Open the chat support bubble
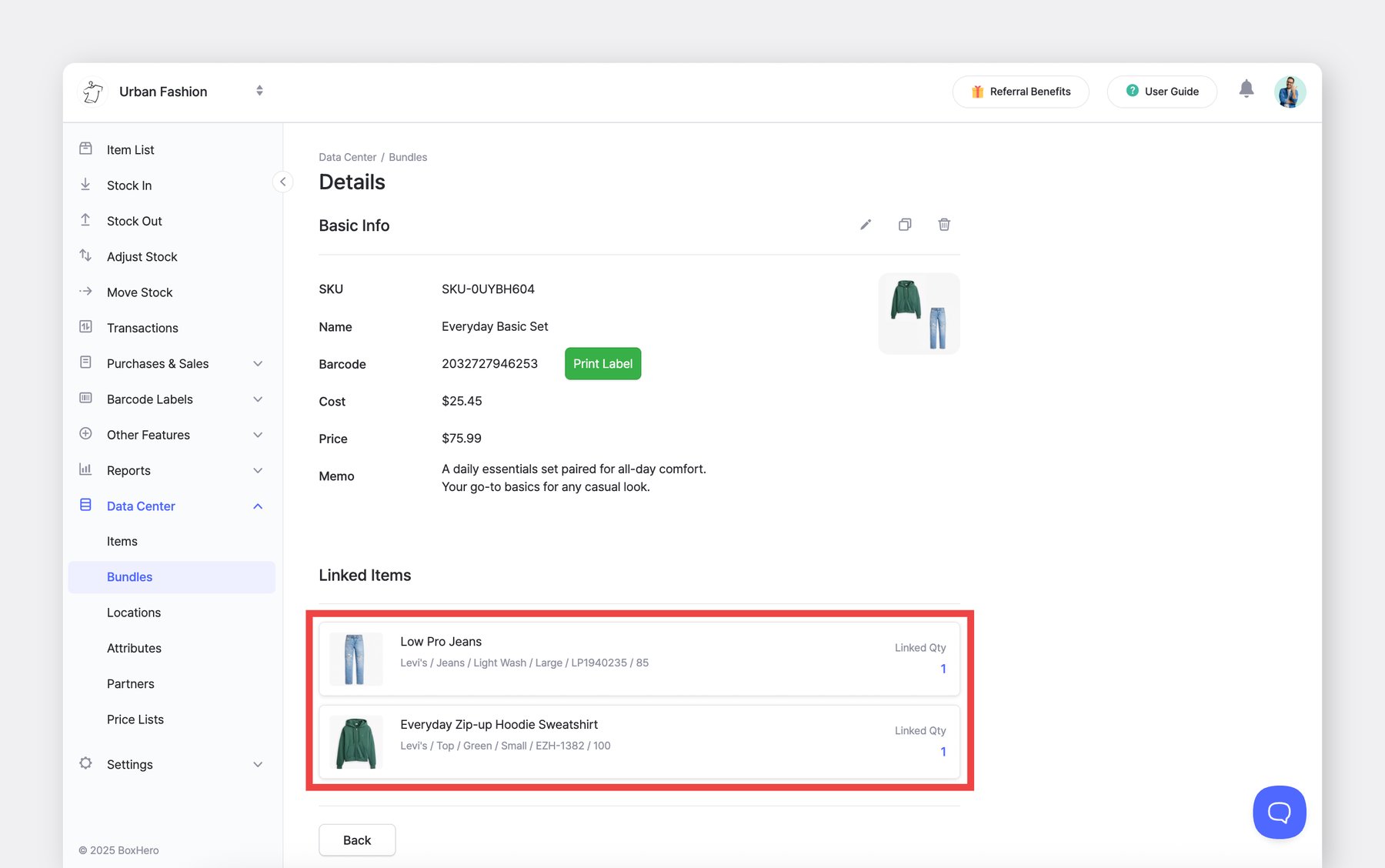Image resolution: width=1385 pixels, height=868 pixels. click(x=1279, y=812)
